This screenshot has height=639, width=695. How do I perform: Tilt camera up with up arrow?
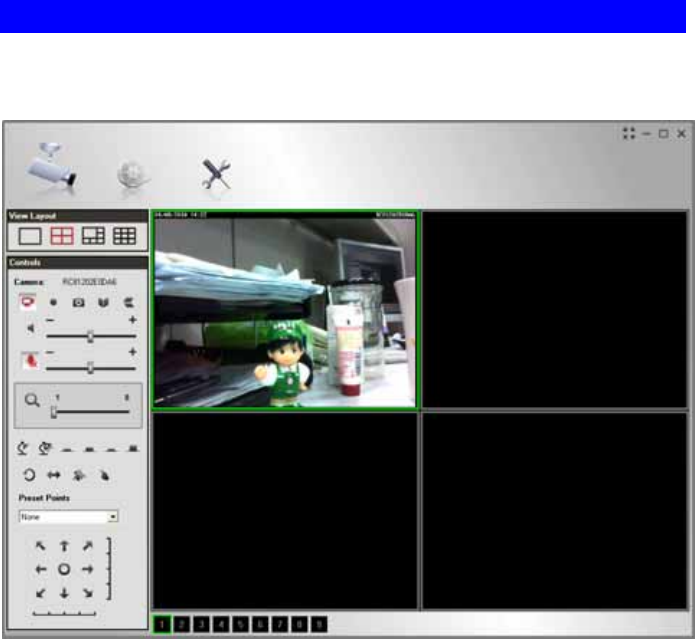coord(64,546)
